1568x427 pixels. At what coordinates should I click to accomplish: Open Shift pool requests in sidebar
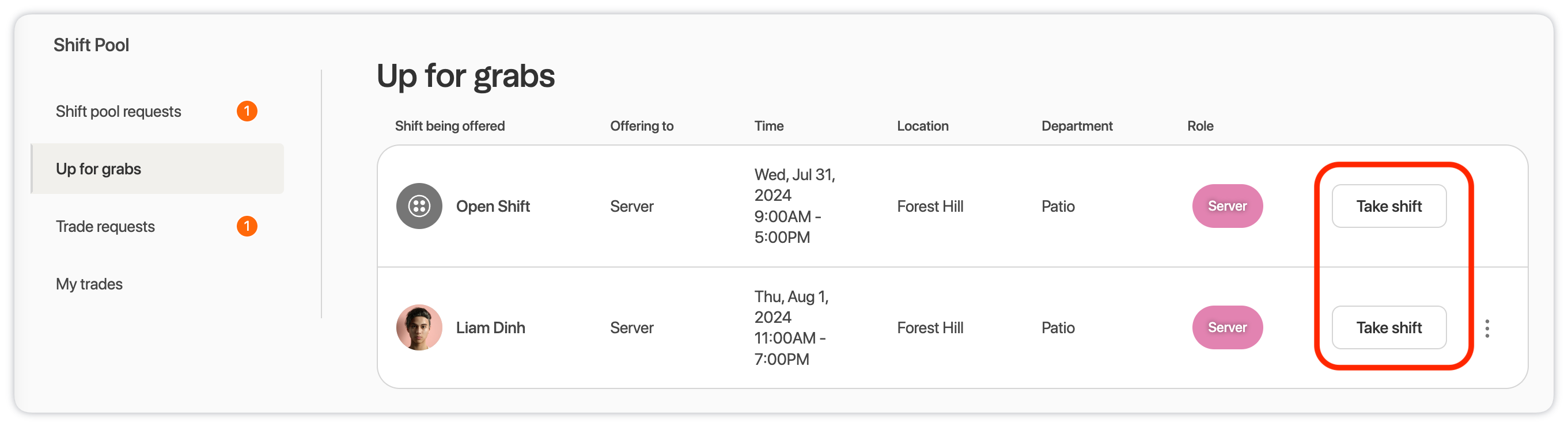(x=118, y=111)
